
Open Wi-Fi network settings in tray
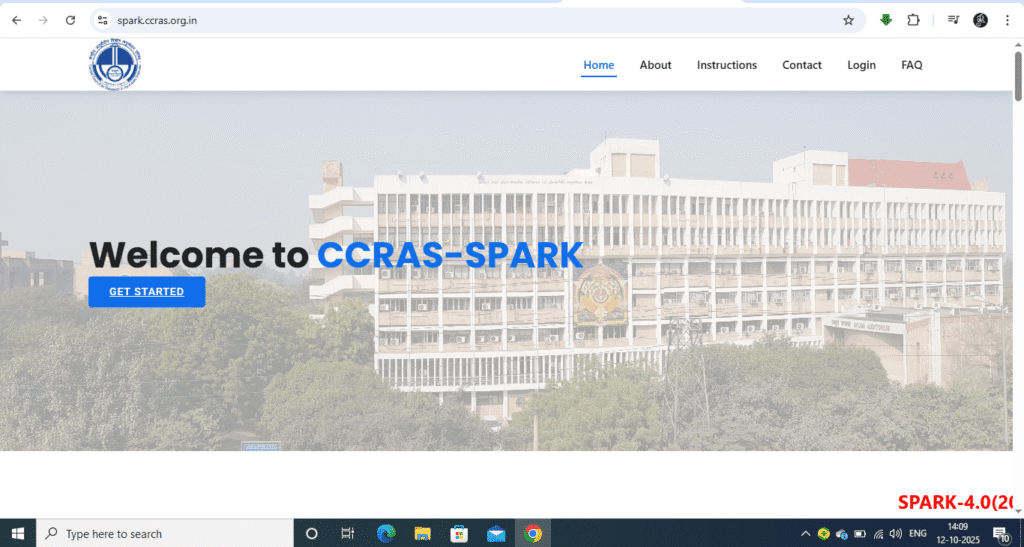(878, 533)
